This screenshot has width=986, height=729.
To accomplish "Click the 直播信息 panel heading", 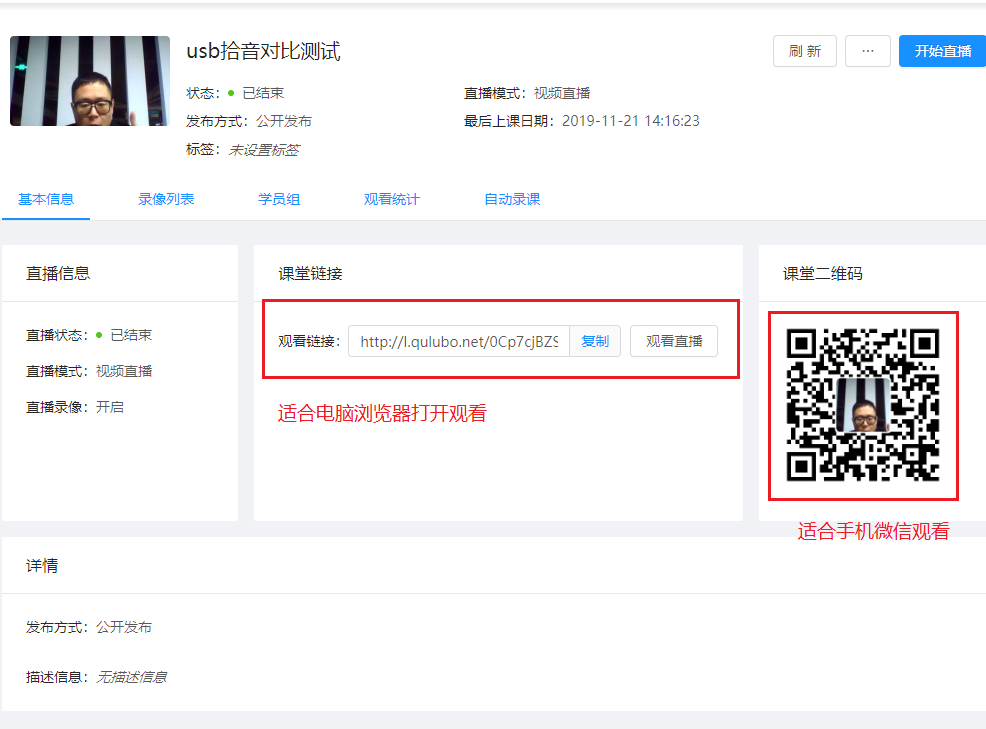I will coord(58,274).
